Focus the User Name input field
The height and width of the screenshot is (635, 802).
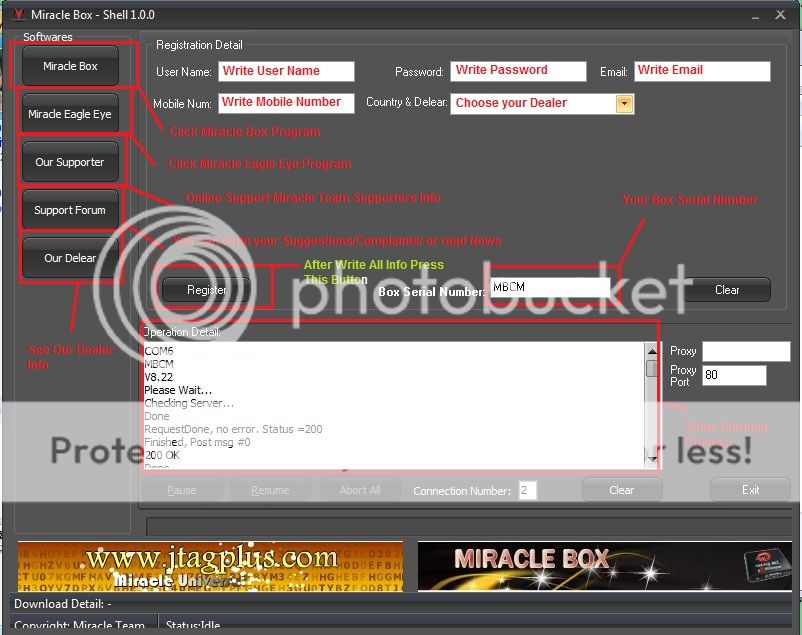point(286,71)
